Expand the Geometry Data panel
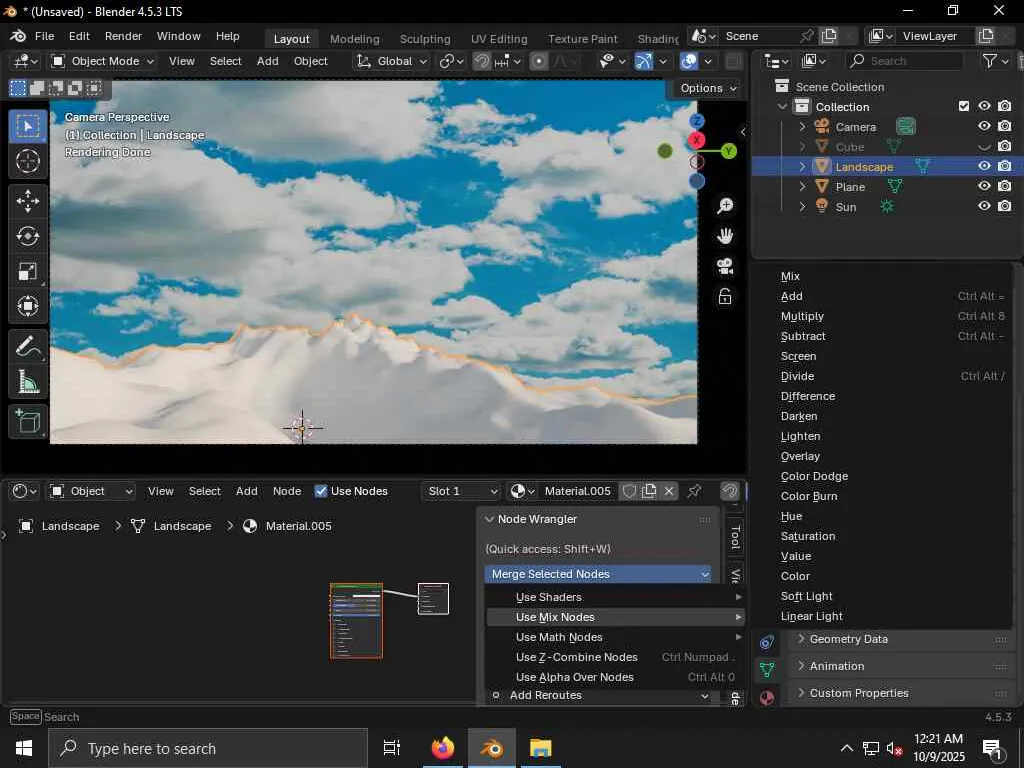The height and width of the screenshot is (768, 1024). 848,639
